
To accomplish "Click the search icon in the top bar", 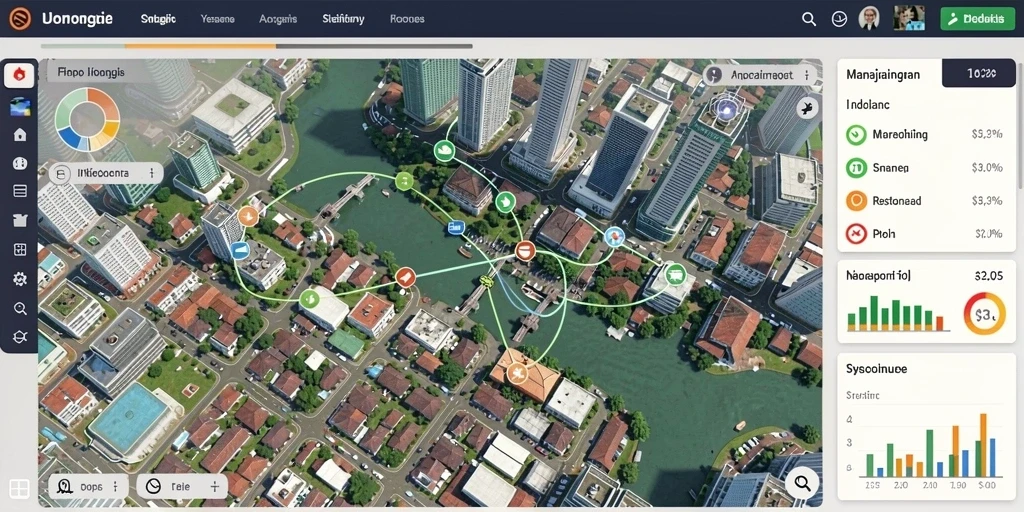I will (809, 19).
